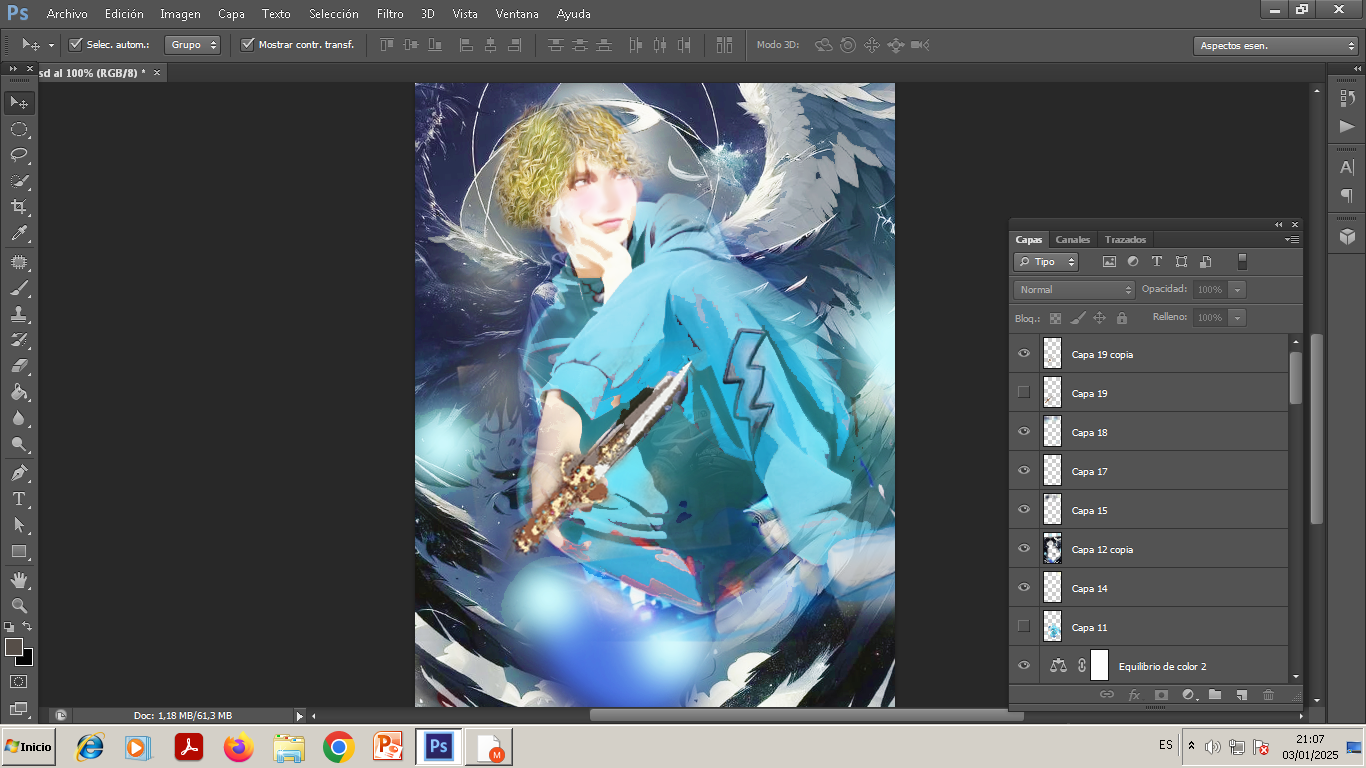This screenshot has width=1366, height=768.
Task: Select the History Brush tool
Action: 19,340
